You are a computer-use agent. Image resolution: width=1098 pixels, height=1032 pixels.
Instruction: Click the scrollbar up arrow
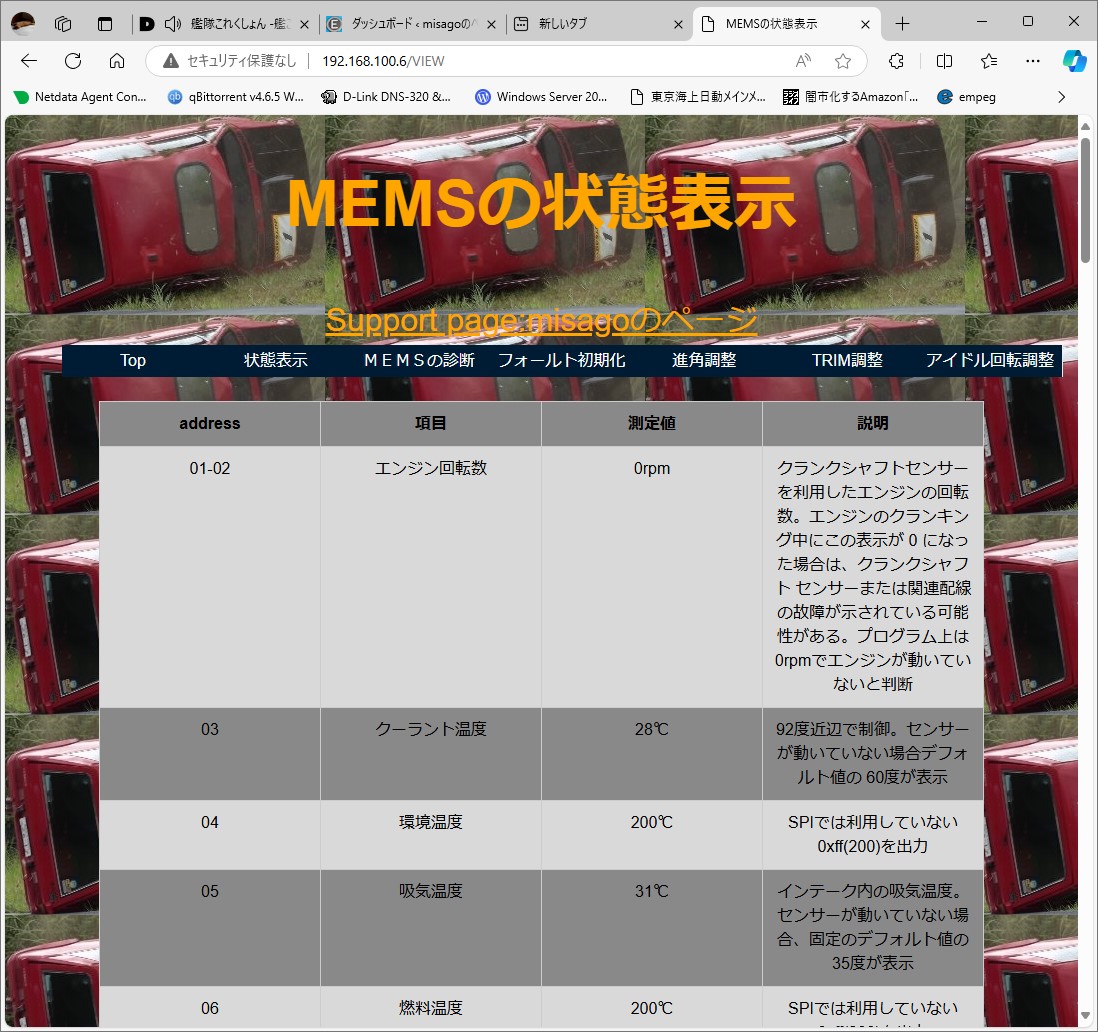pos(1085,127)
